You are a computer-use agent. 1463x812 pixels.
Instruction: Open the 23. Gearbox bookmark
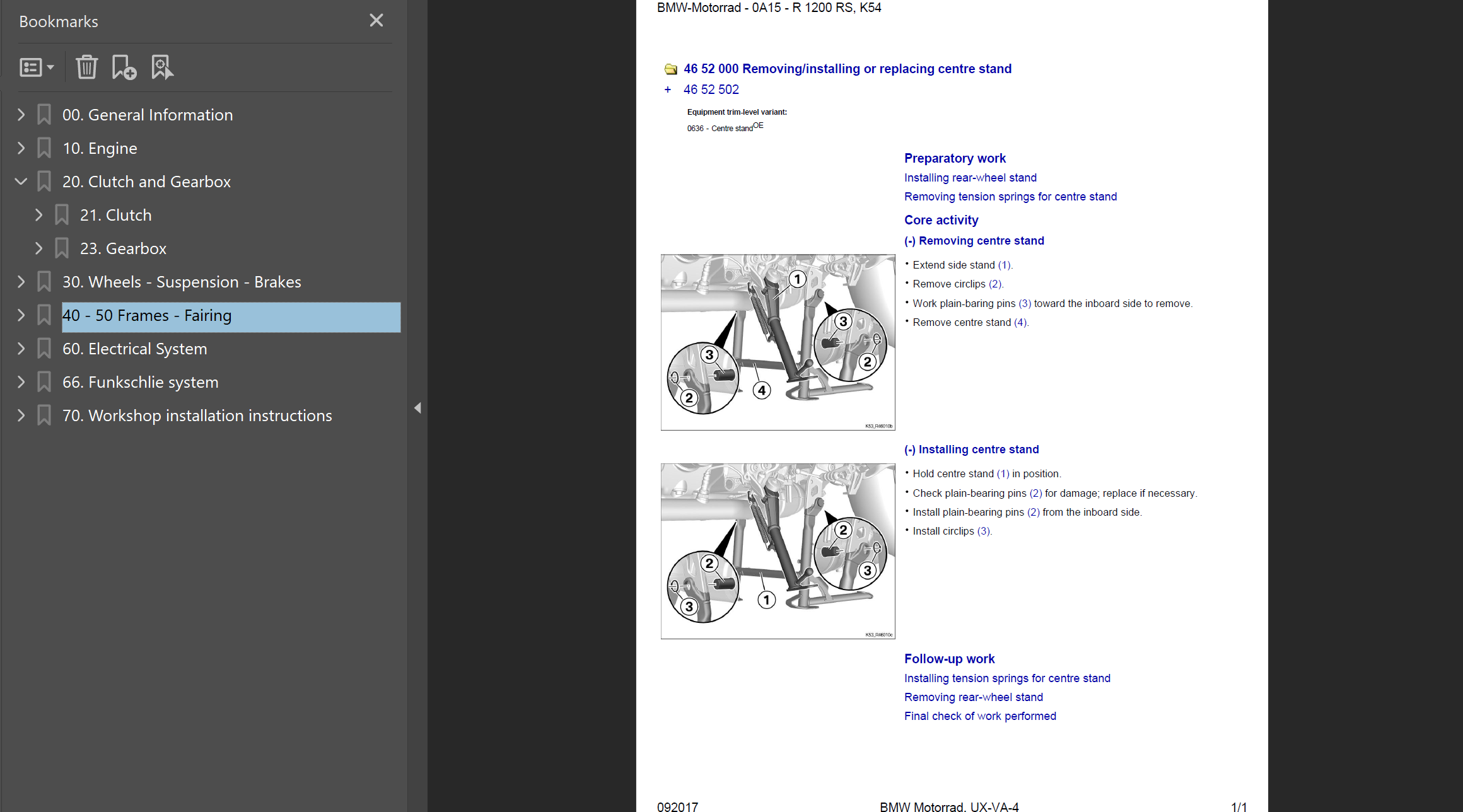tap(123, 248)
